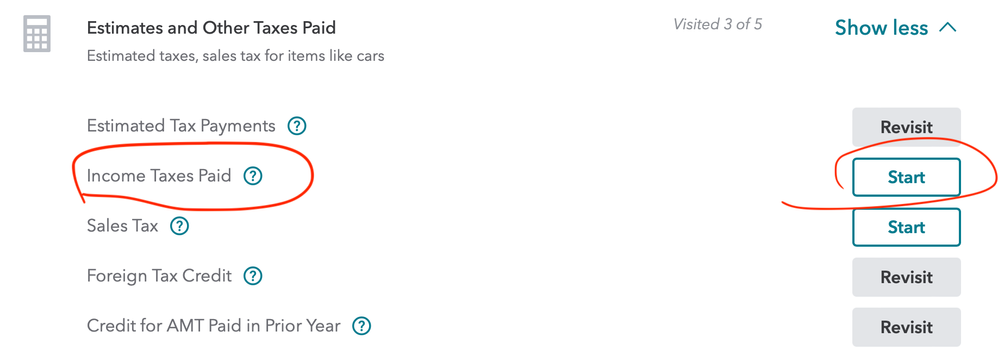Image resolution: width=998 pixels, height=363 pixels.
Task: Start the Sales Tax section
Action: tap(906, 227)
